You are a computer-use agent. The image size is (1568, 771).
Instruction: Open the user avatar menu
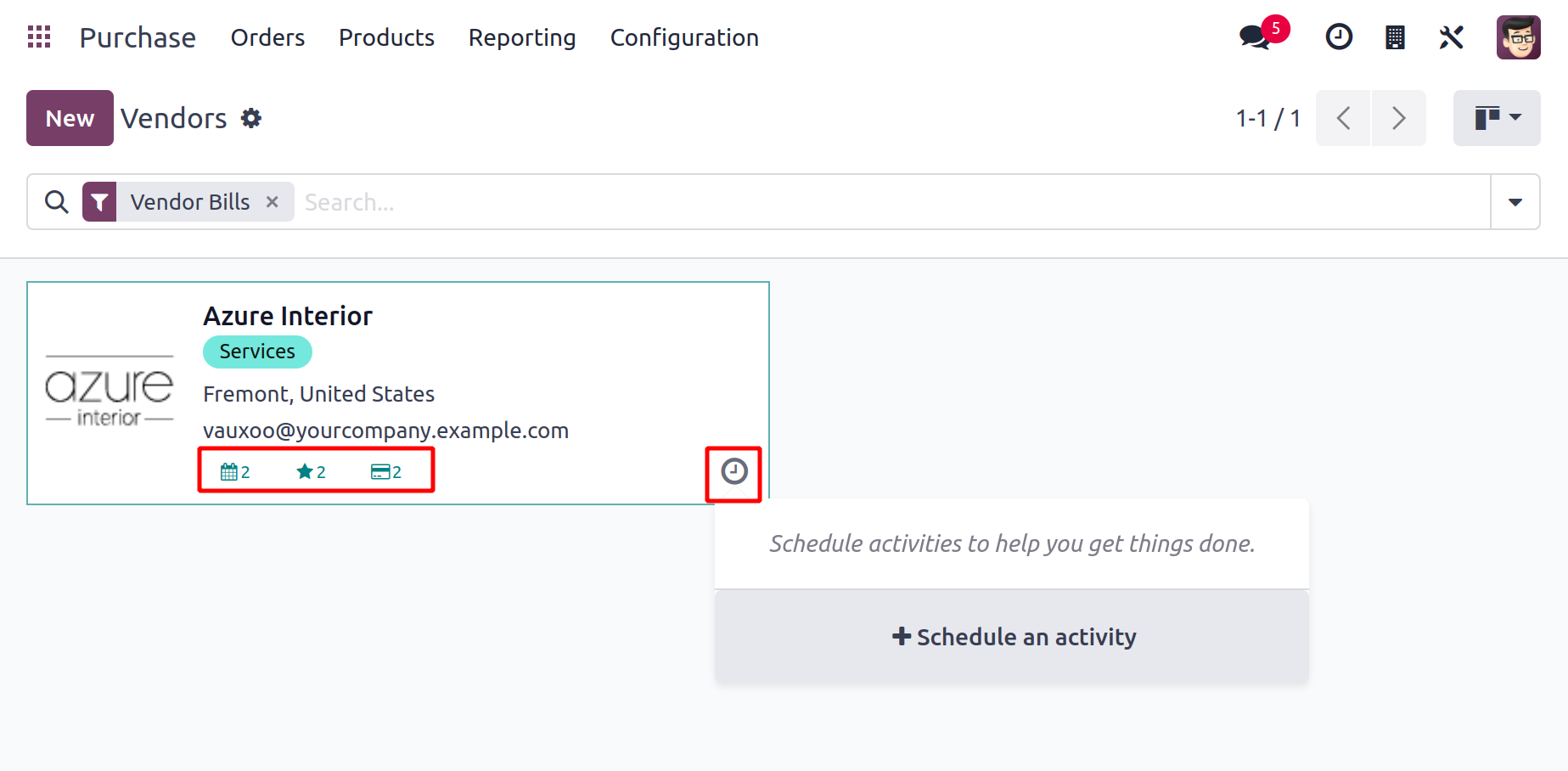tap(1519, 37)
